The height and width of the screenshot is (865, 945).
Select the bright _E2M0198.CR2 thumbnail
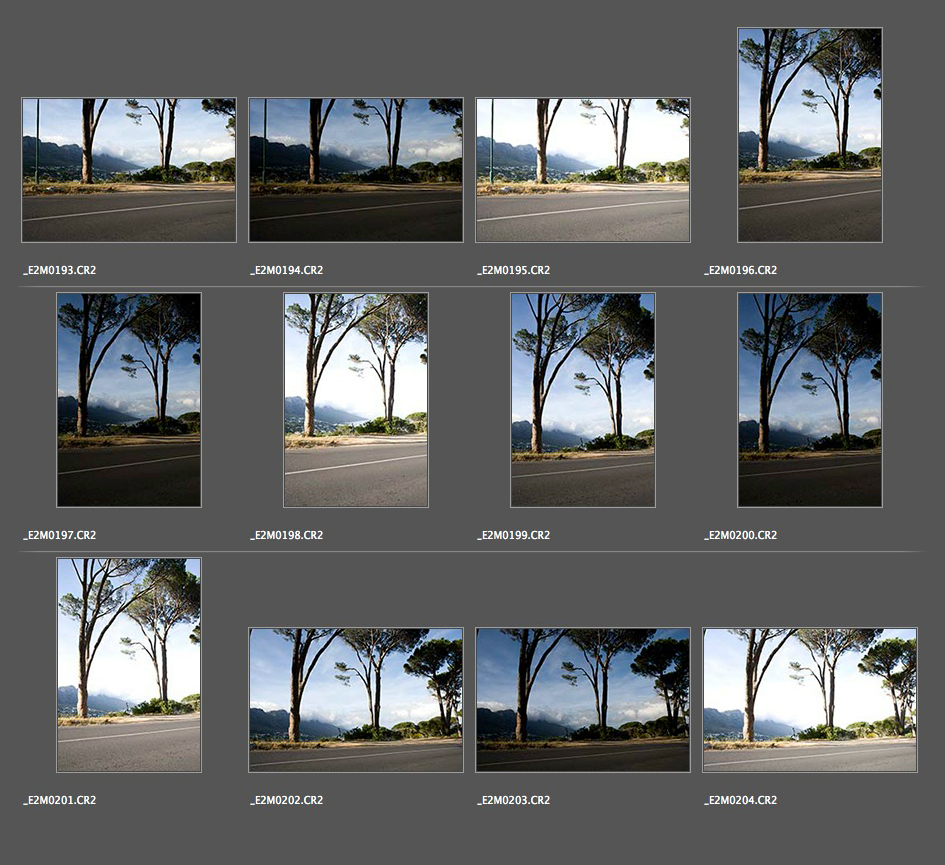tap(356, 400)
